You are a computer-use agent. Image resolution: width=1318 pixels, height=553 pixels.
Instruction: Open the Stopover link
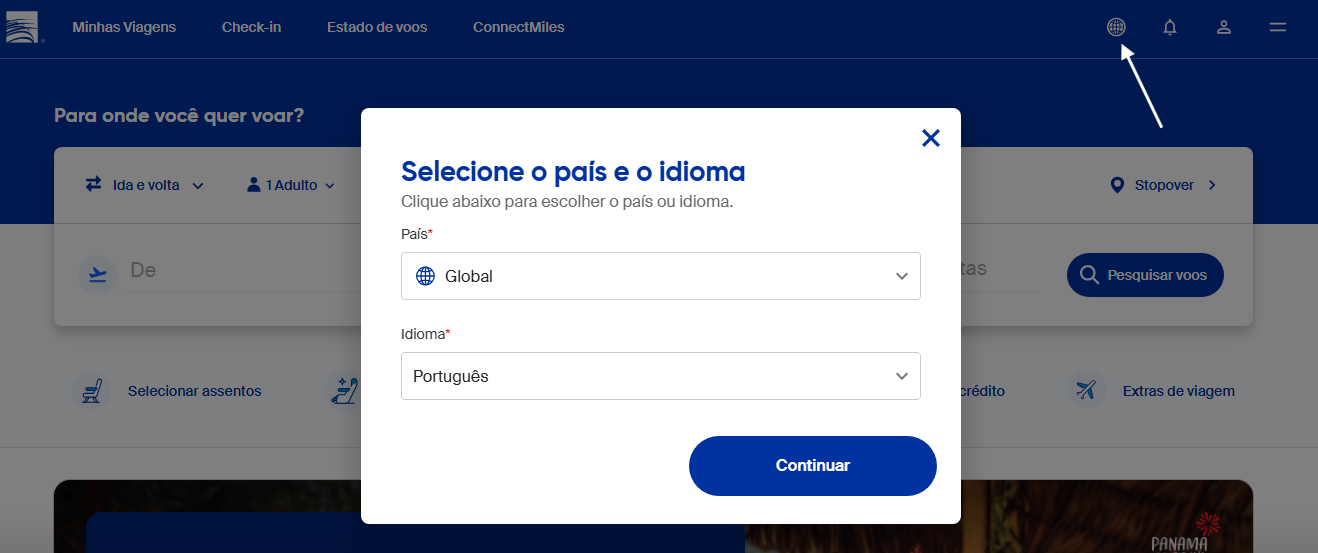[x=1164, y=185]
